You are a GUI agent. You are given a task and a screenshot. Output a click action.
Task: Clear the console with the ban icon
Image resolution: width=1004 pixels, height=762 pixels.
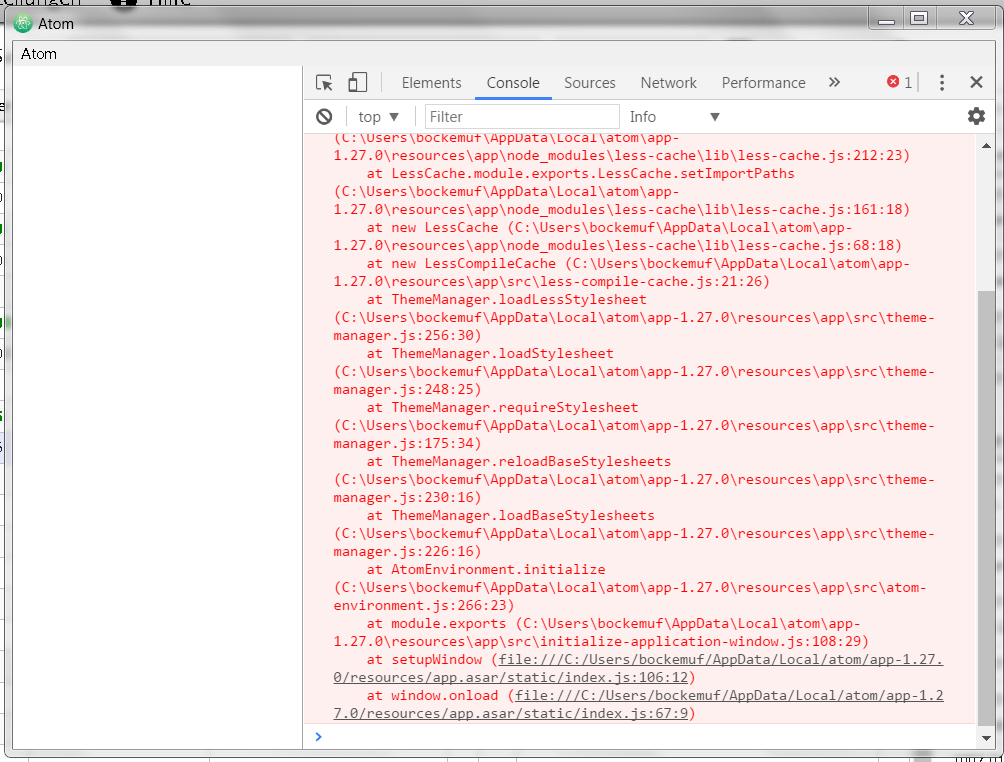click(x=324, y=117)
